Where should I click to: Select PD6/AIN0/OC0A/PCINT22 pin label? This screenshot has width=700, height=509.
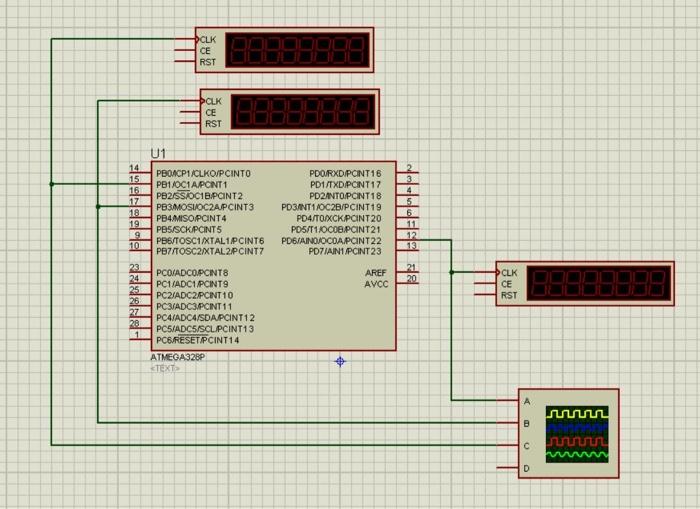pyautogui.click(x=332, y=241)
